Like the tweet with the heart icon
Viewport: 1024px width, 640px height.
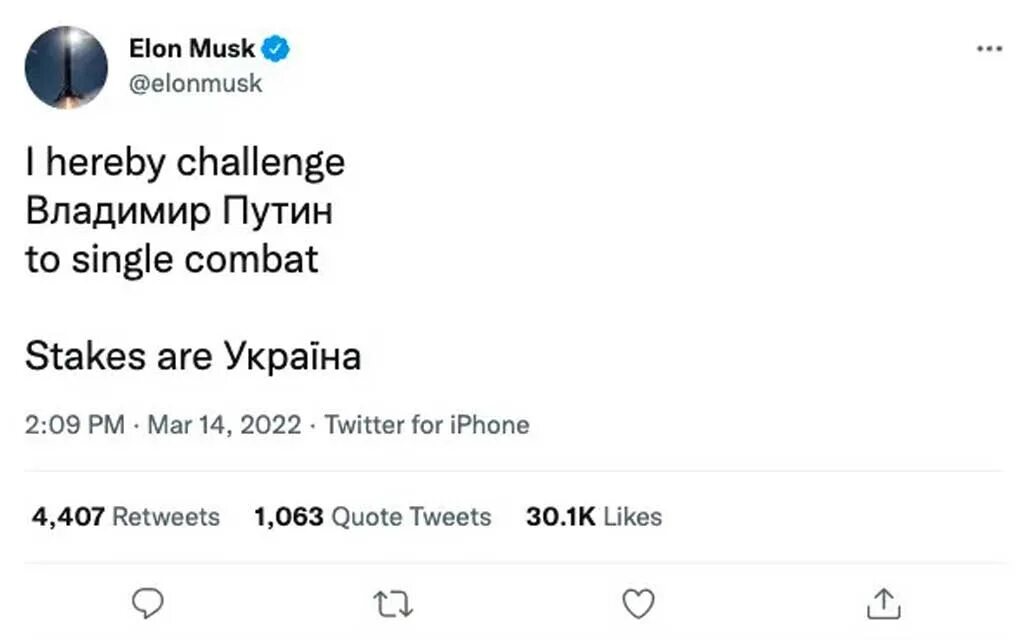(638, 604)
